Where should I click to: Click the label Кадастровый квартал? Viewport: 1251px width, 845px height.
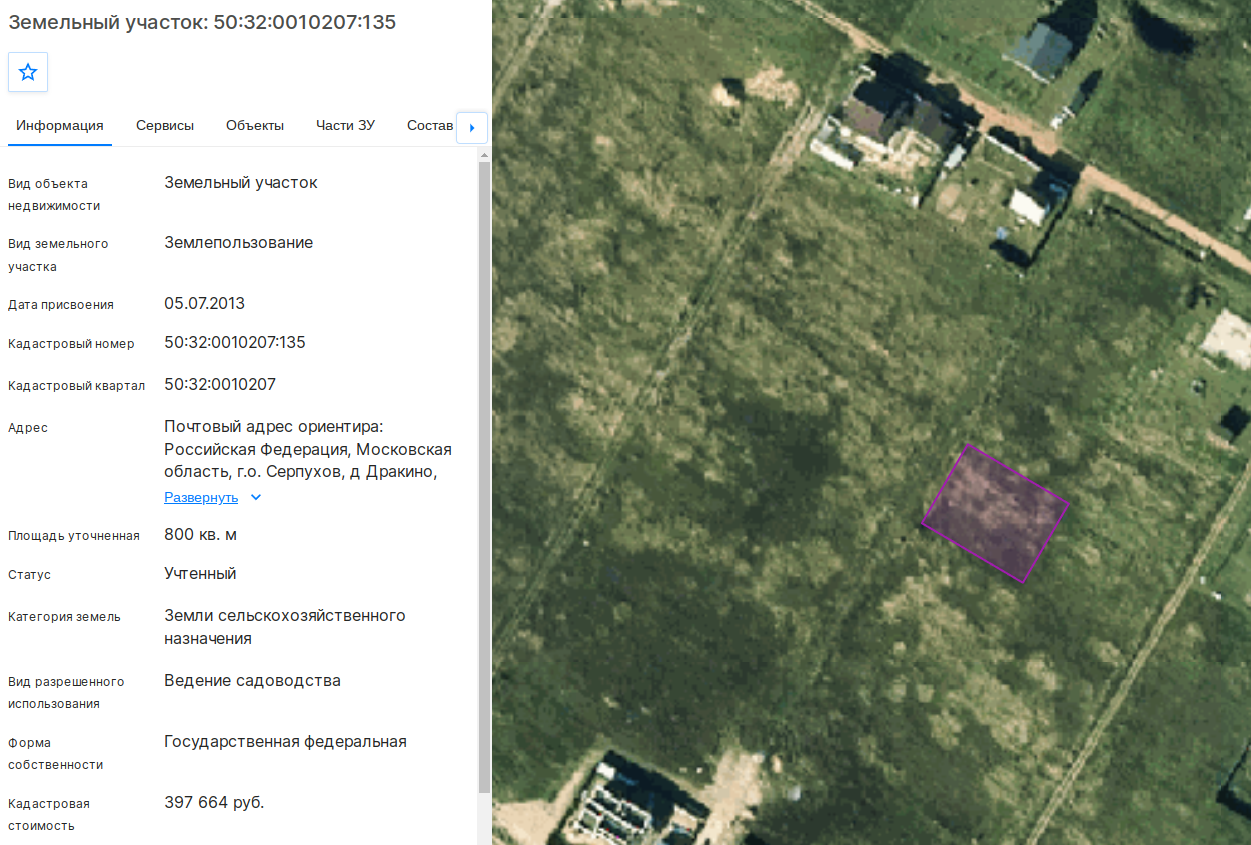(x=76, y=386)
